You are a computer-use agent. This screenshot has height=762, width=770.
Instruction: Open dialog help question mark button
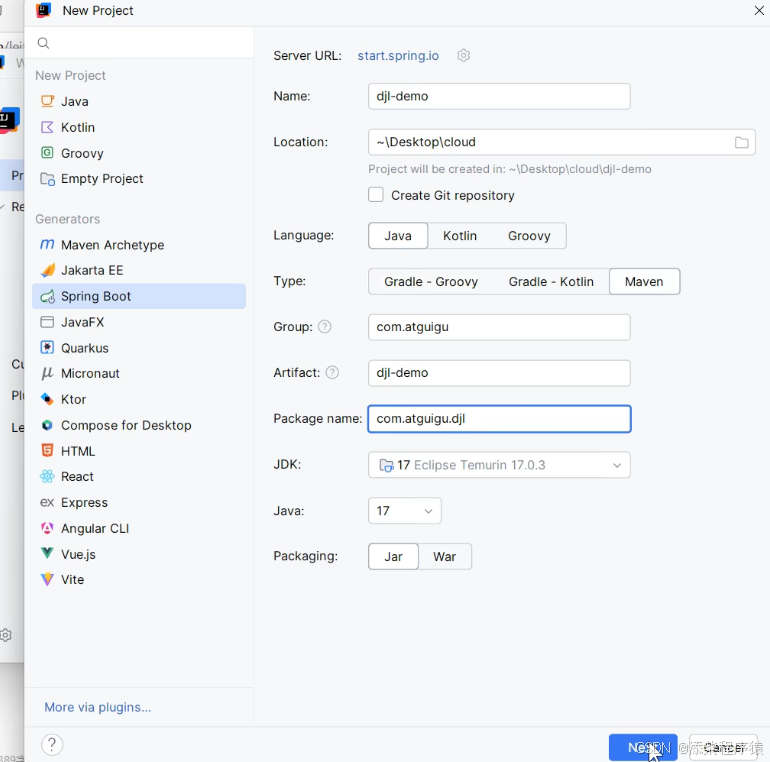pyautogui.click(x=52, y=744)
